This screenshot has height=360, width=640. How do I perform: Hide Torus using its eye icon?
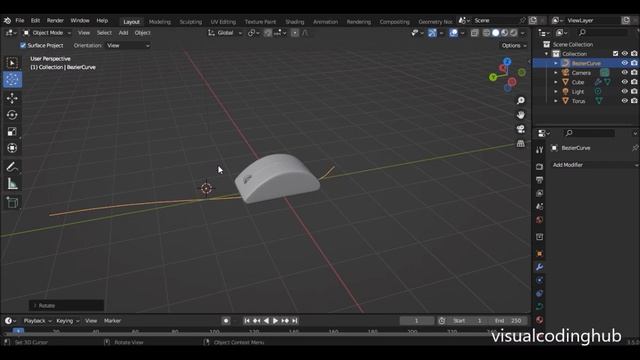[x=624, y=100]
